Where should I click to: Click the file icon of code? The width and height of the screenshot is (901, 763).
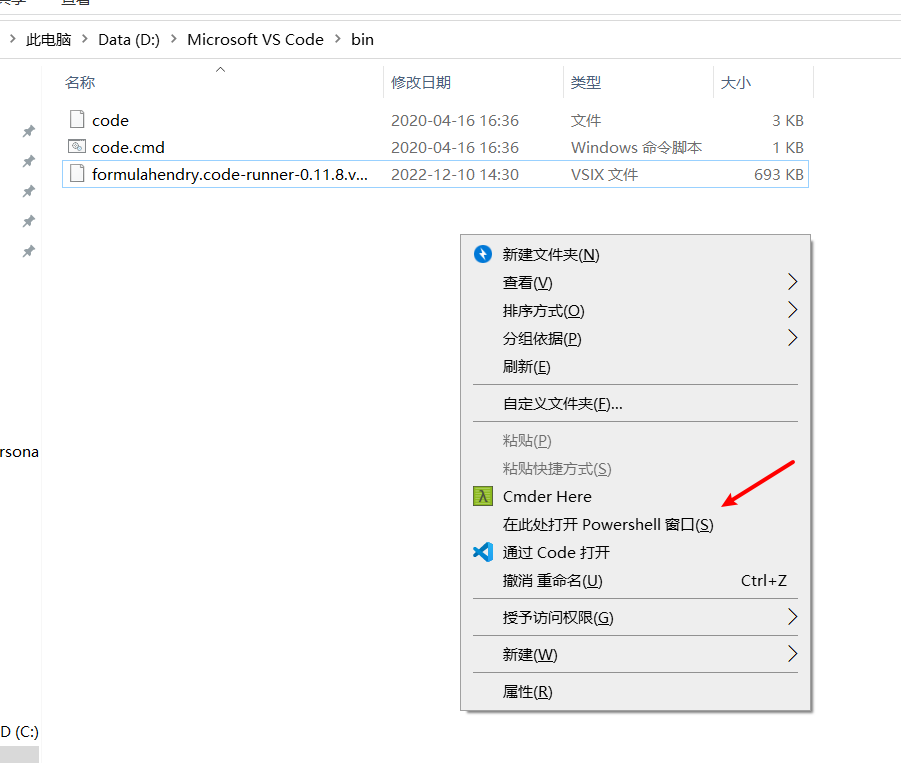pos(78,120)
